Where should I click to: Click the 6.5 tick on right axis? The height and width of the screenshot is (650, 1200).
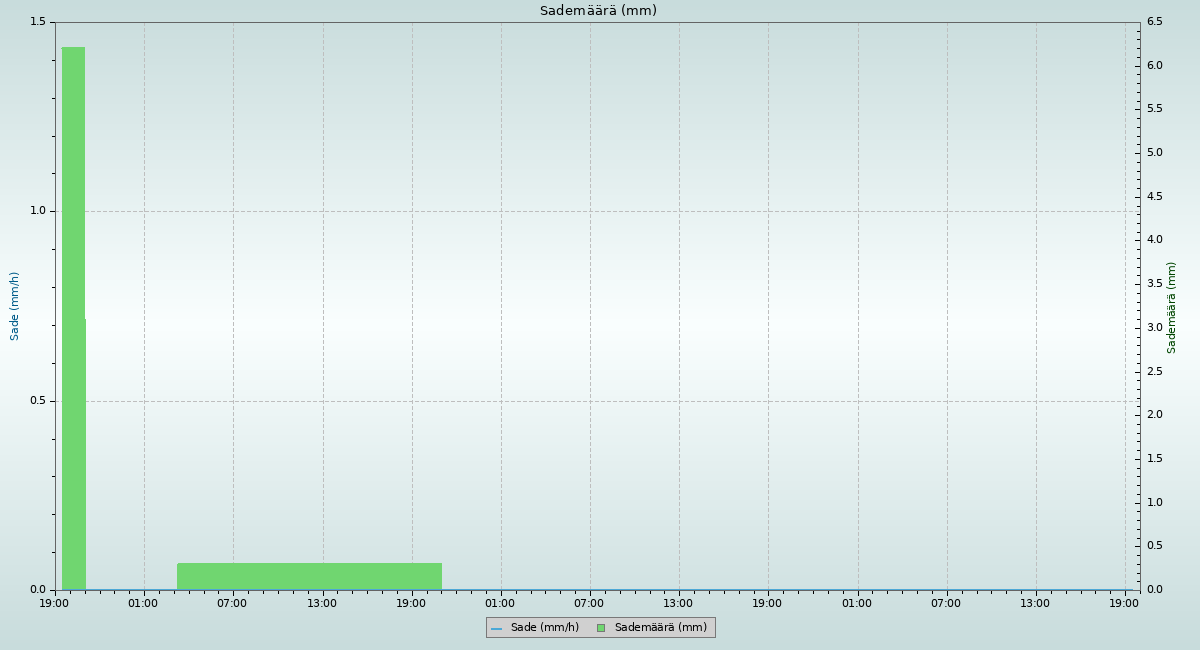click(x=1154, y=22)
